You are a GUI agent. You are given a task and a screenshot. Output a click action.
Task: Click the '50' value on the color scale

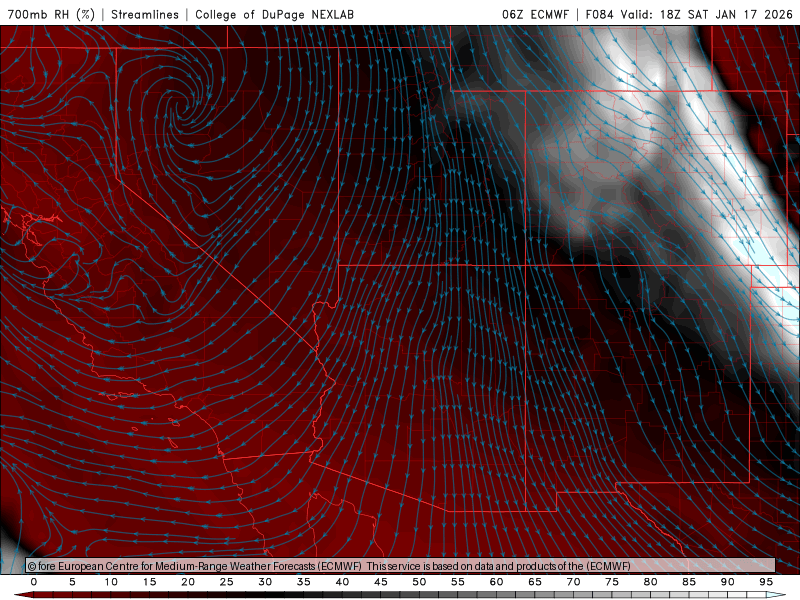[419, 582]
